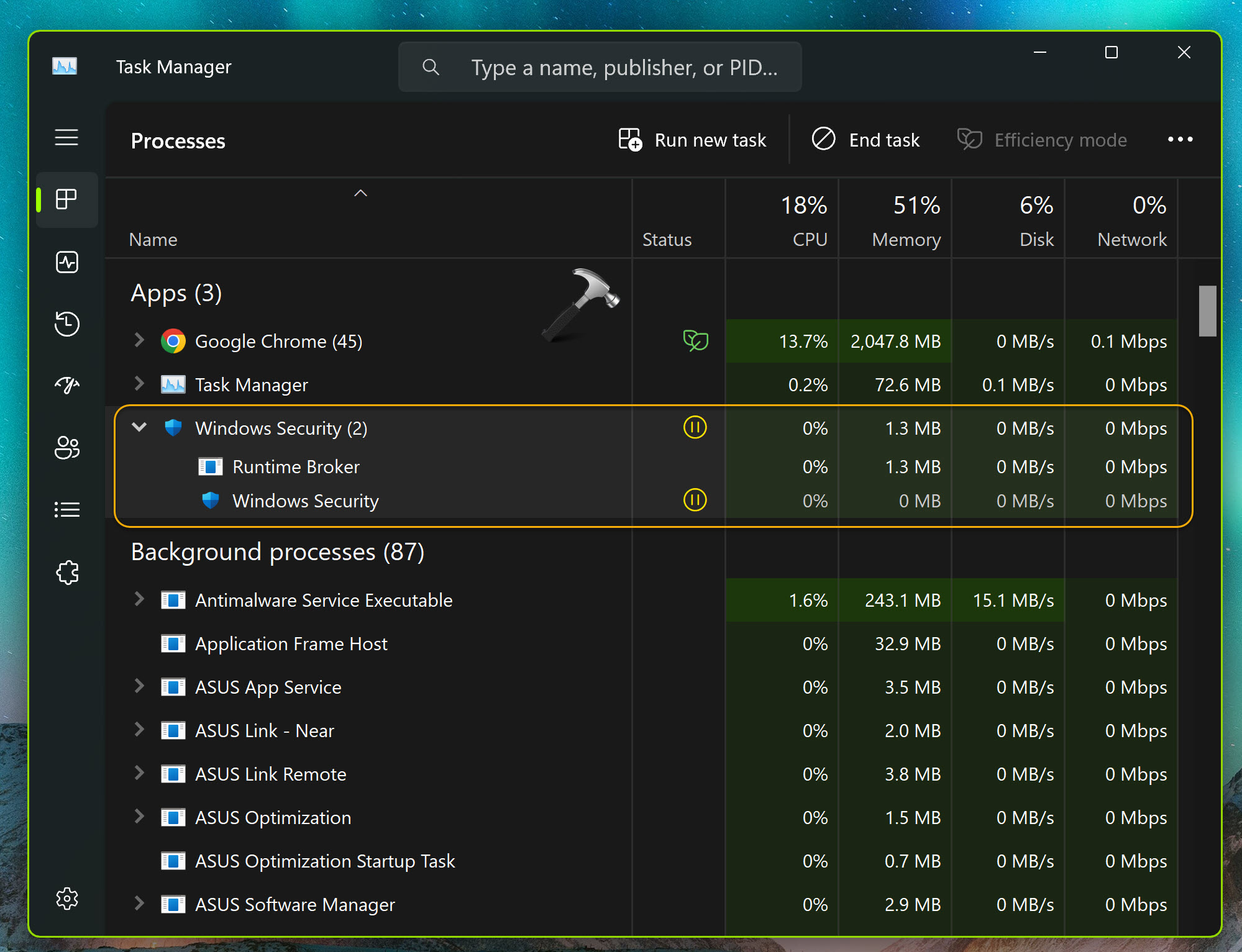1242x952 pixels.
Task: Select the Services sidebar icon
Action: click(67, 572)
